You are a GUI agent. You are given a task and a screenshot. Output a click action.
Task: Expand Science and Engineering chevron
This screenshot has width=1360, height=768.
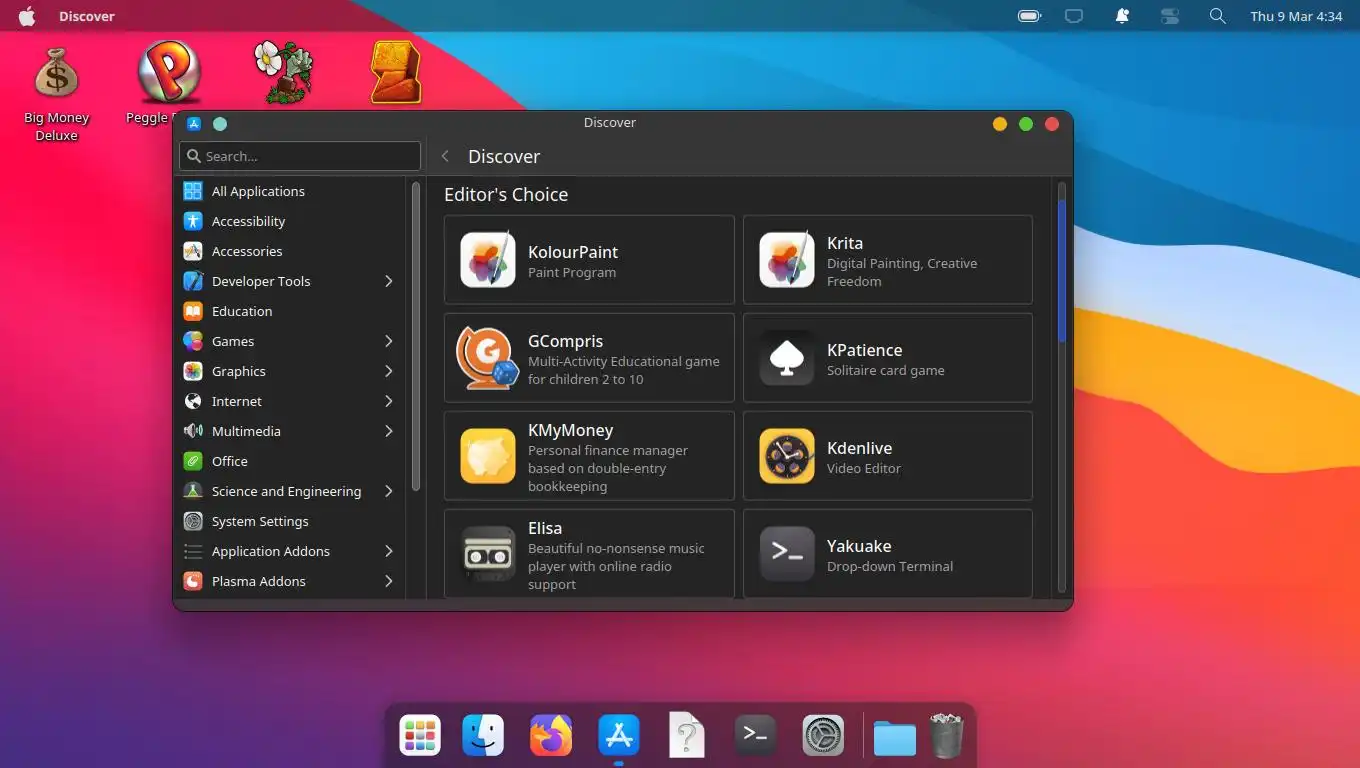(x=389, y=491)
